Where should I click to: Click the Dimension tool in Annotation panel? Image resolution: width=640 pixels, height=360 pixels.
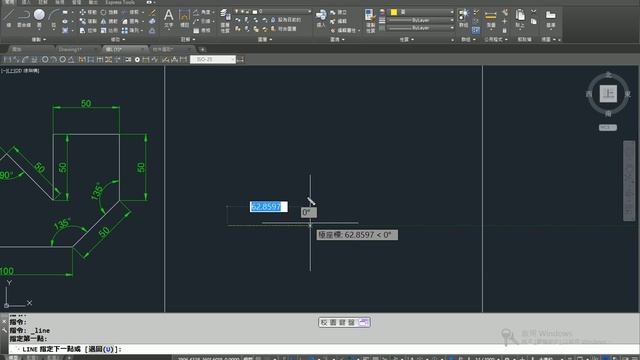(x=184, y=18)
